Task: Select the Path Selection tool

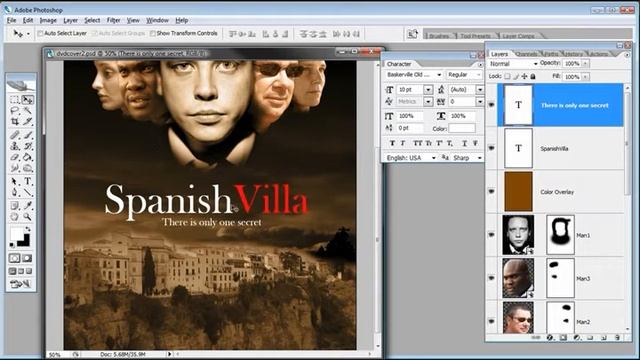Action: [15, 181]
